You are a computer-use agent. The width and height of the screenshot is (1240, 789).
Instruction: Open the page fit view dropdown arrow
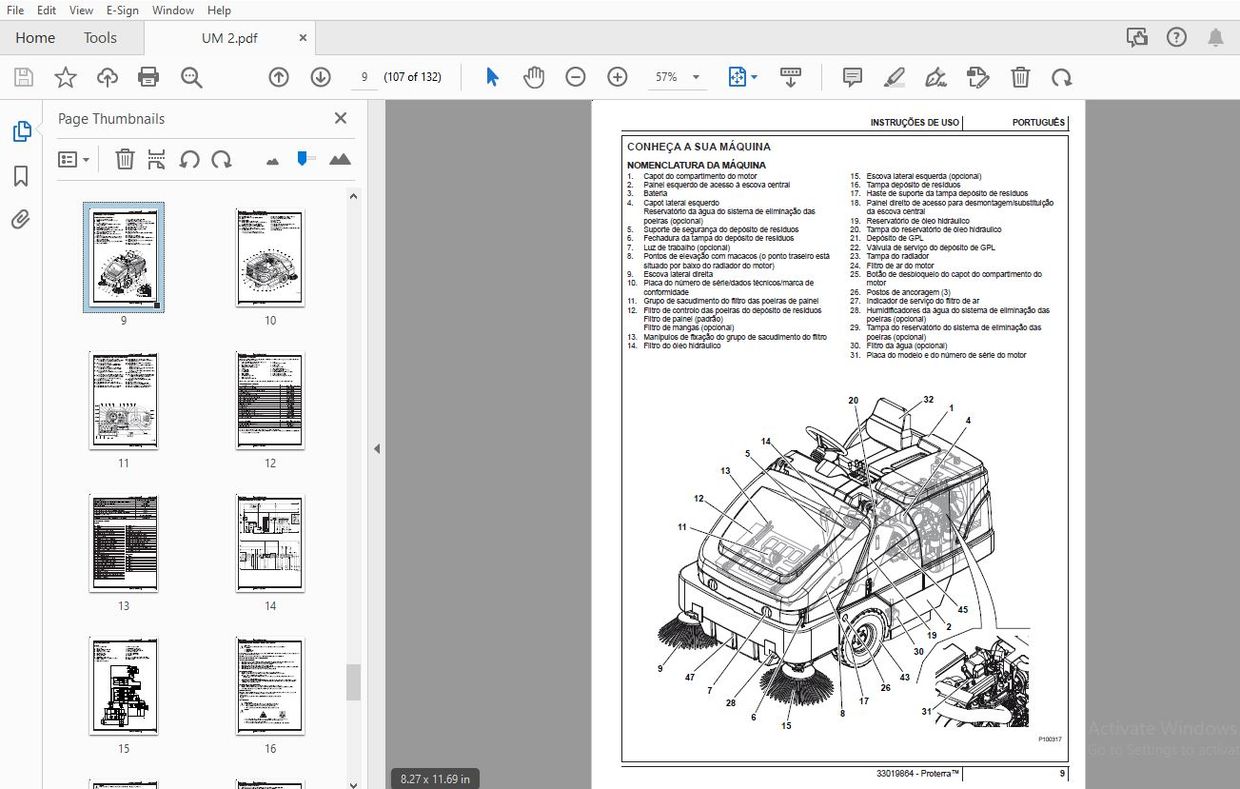[x=754, y=76]
